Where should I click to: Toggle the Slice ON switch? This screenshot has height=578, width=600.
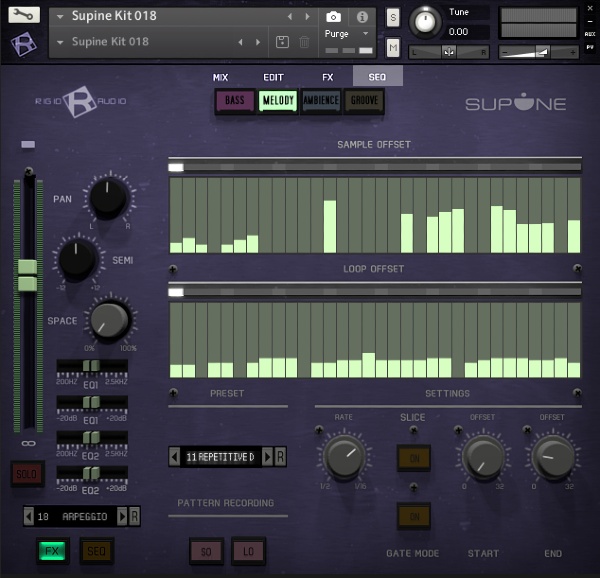(x=413, y=458)
